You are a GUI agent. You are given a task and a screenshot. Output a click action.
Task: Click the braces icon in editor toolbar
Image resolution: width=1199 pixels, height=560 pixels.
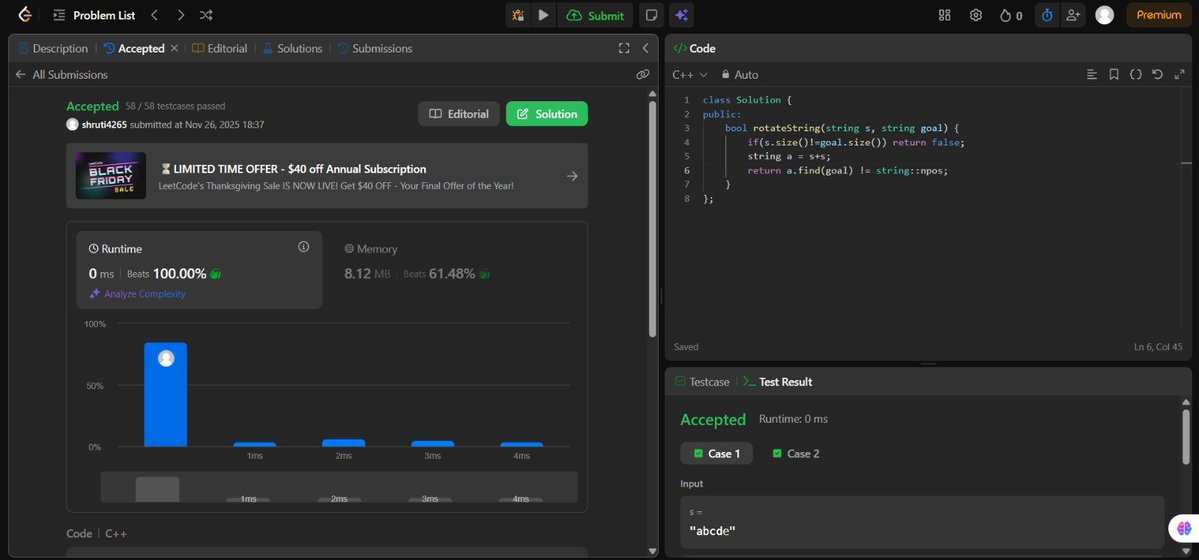(1136, 74)
